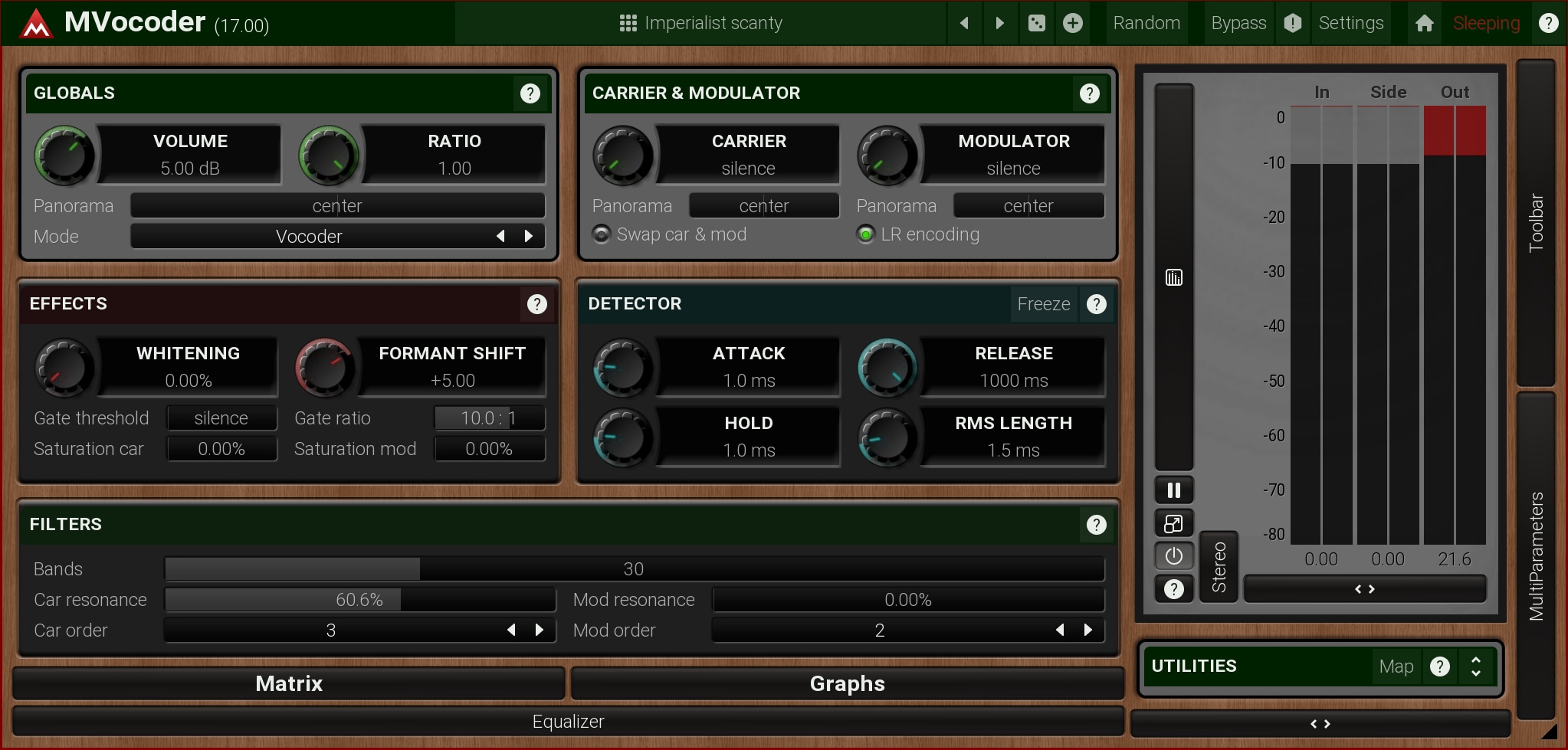Open the Globals section help icon
This screenshot has width=1568, height=750.
pos(530,93)
